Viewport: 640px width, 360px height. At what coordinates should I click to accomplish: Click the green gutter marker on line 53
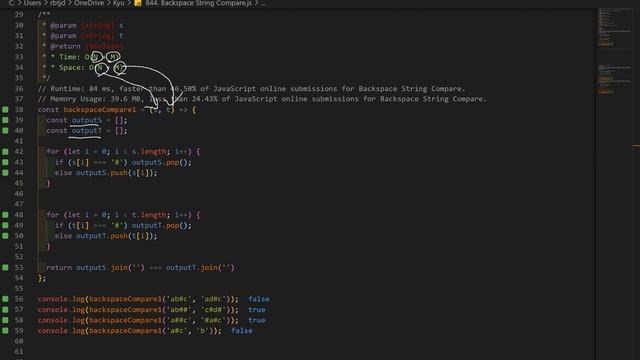coord(5,267)
